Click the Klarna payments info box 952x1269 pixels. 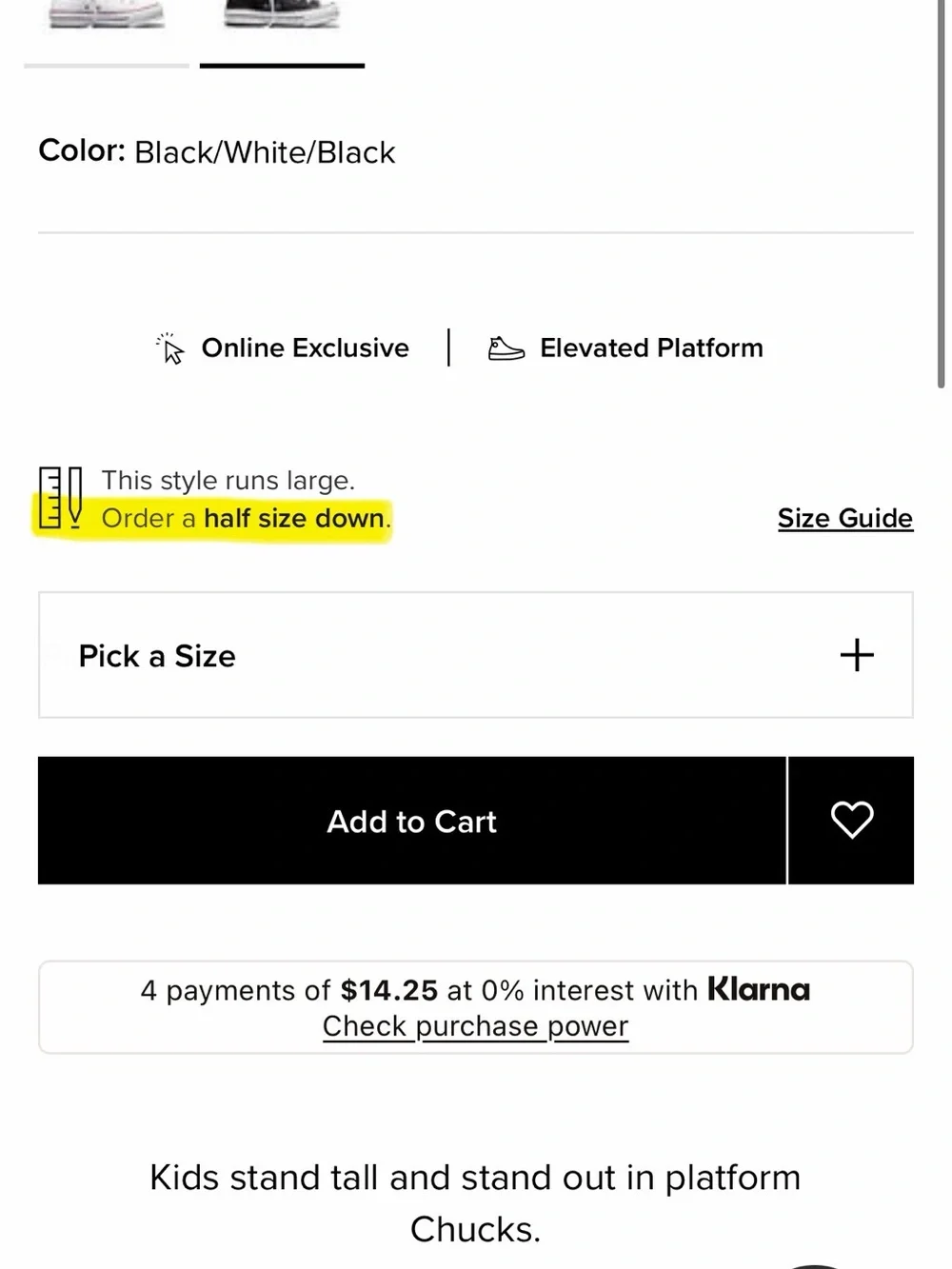[x=476, y=1007]
